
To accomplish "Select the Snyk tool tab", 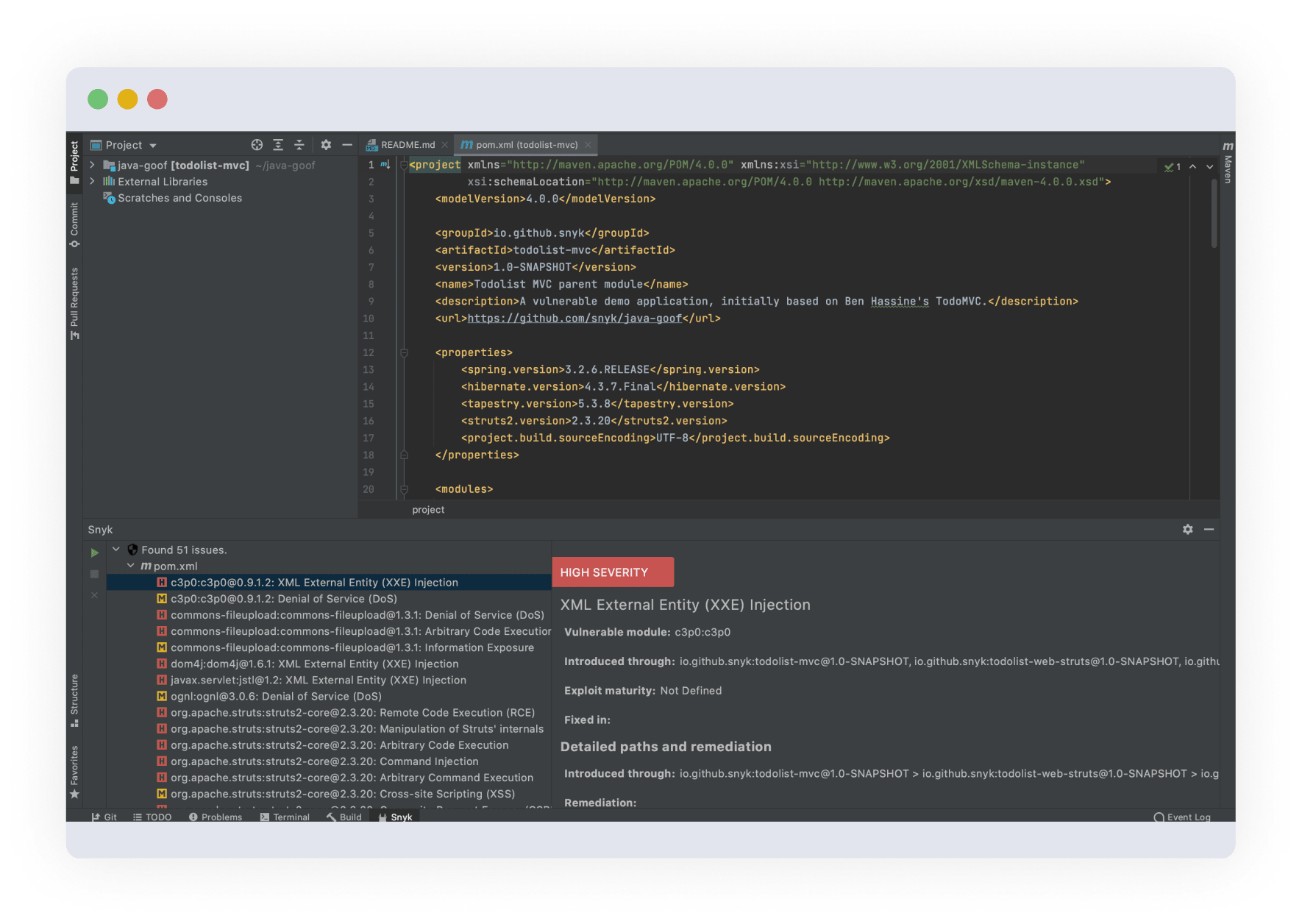I will 395,817.
